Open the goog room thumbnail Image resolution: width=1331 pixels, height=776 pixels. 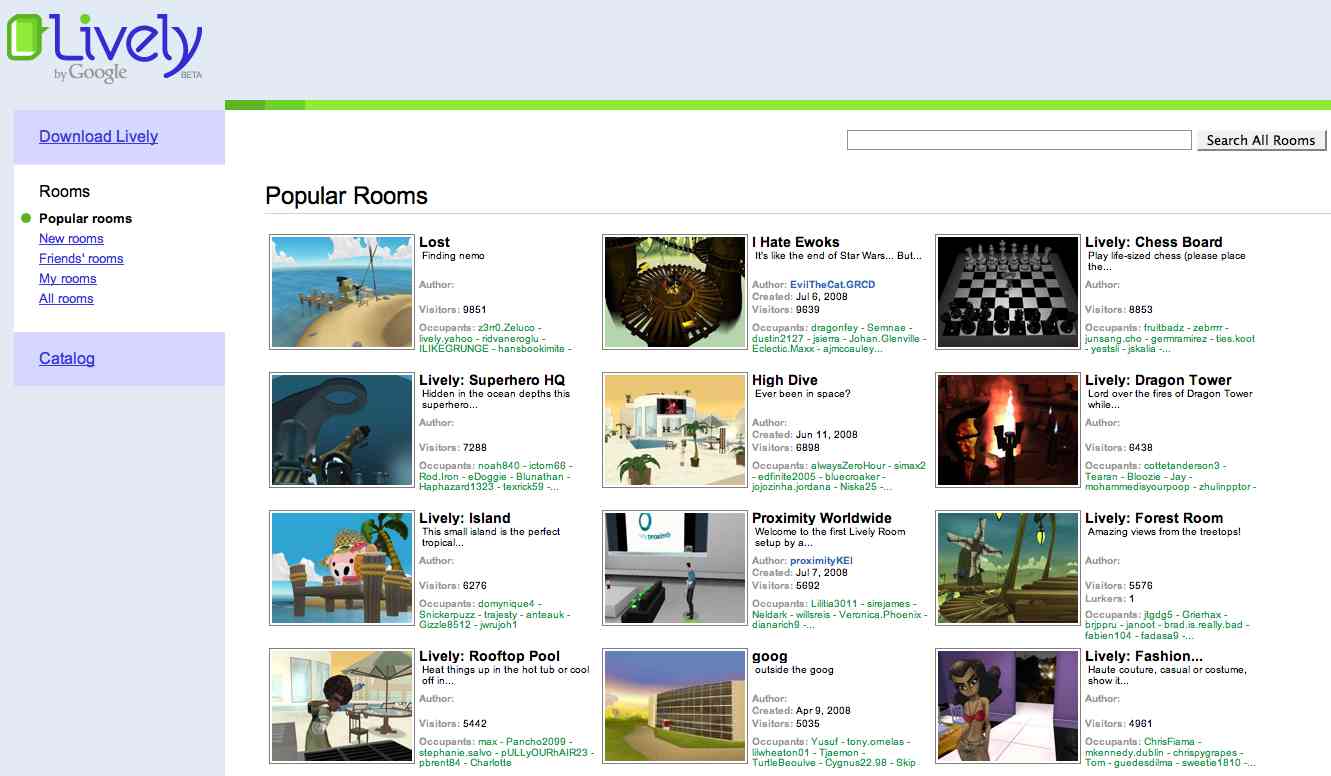click(x=675, y=706)
